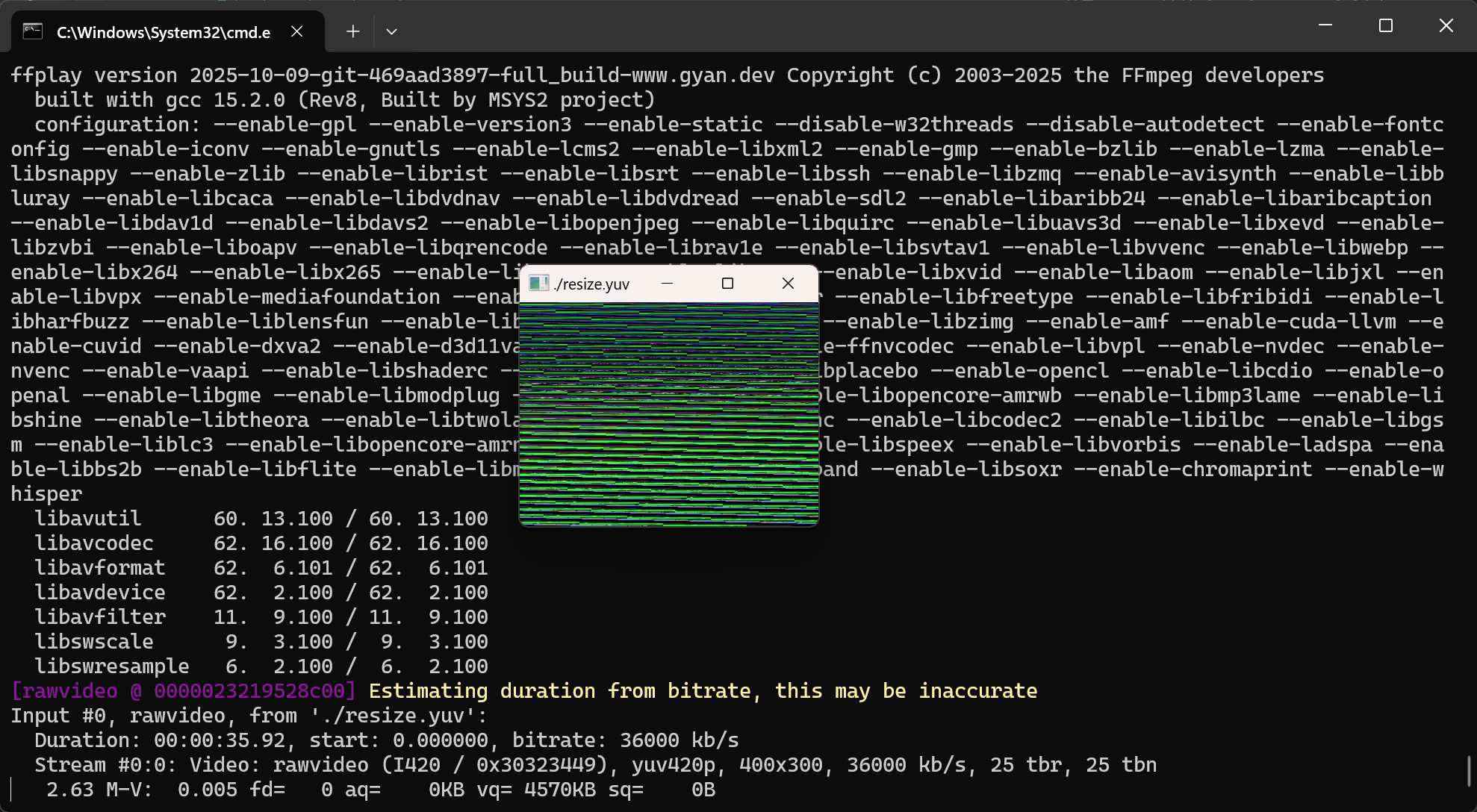Screen dimensions: 1477x812
Task: Expand the terminal profiles dropdown chevron
Action: [391, 31]
